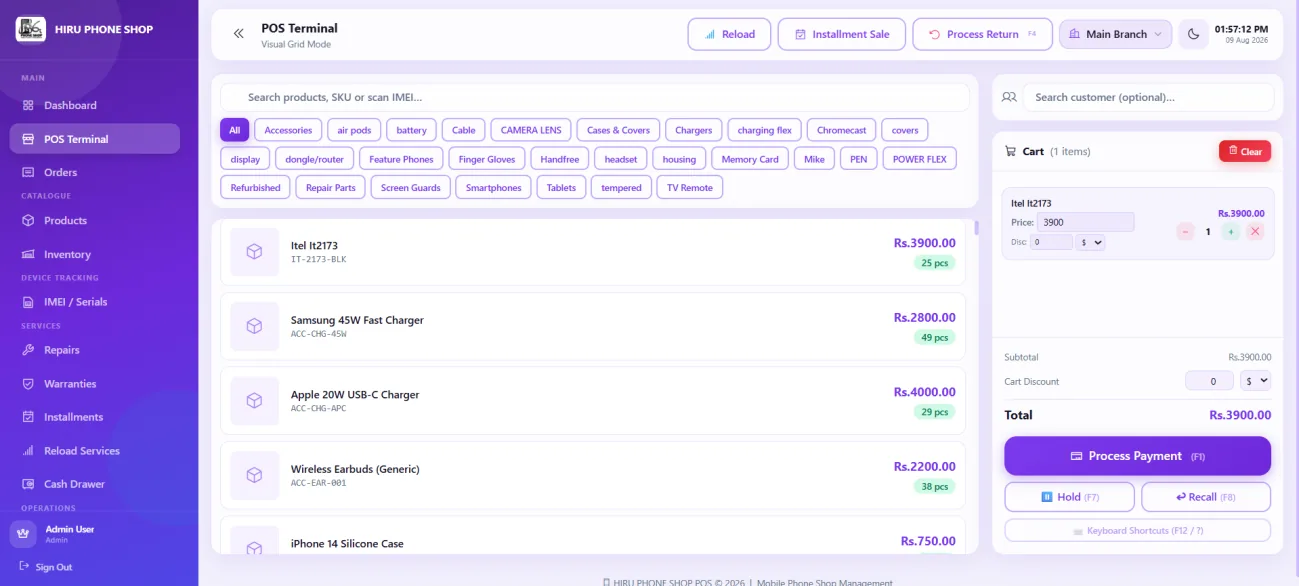1299x586 pixels.
Task: Start an Installment Sale
Action: click(x=841, y=34)
